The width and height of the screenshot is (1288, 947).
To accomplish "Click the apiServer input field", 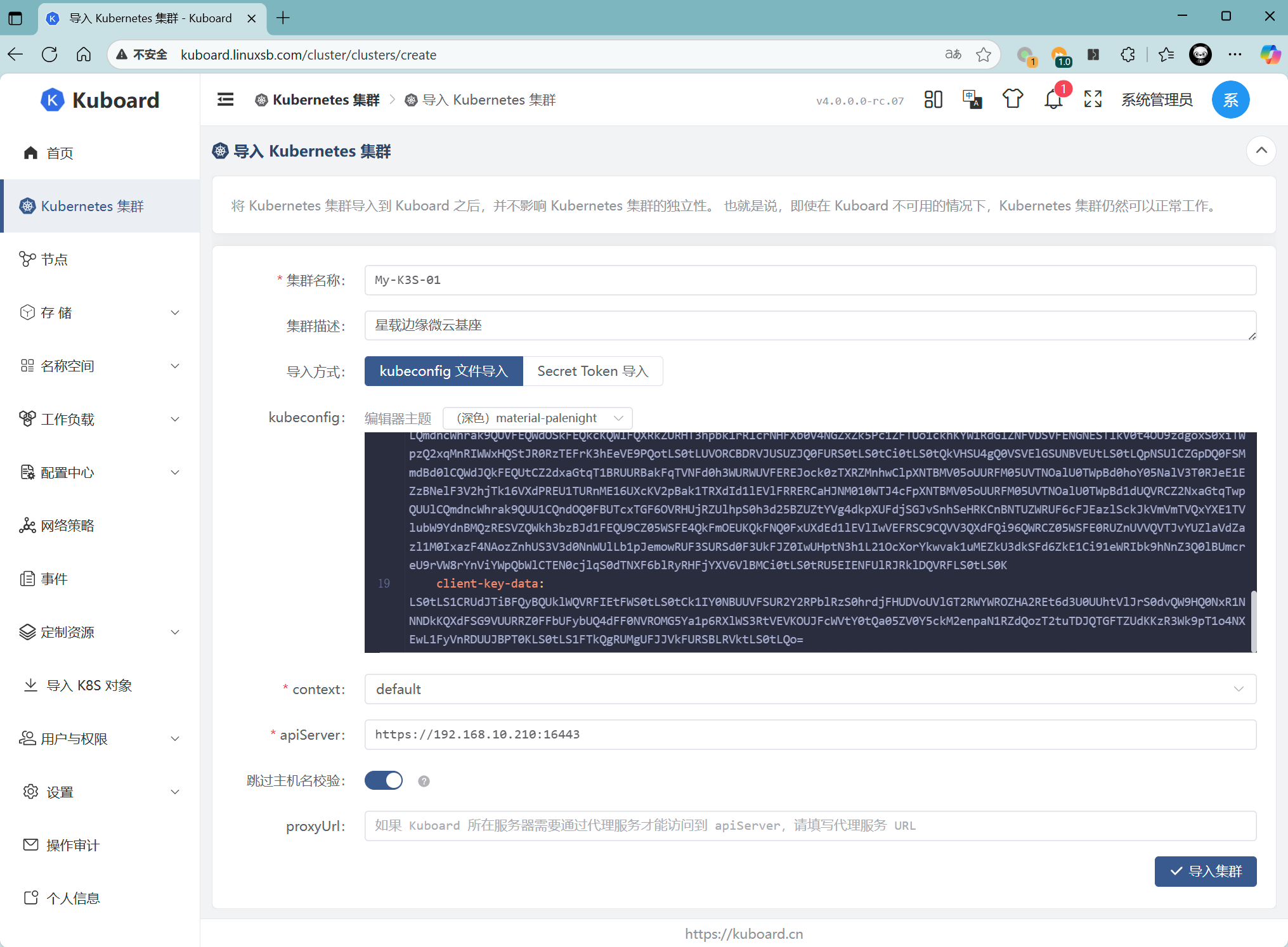I will click(x=810, y=735).
